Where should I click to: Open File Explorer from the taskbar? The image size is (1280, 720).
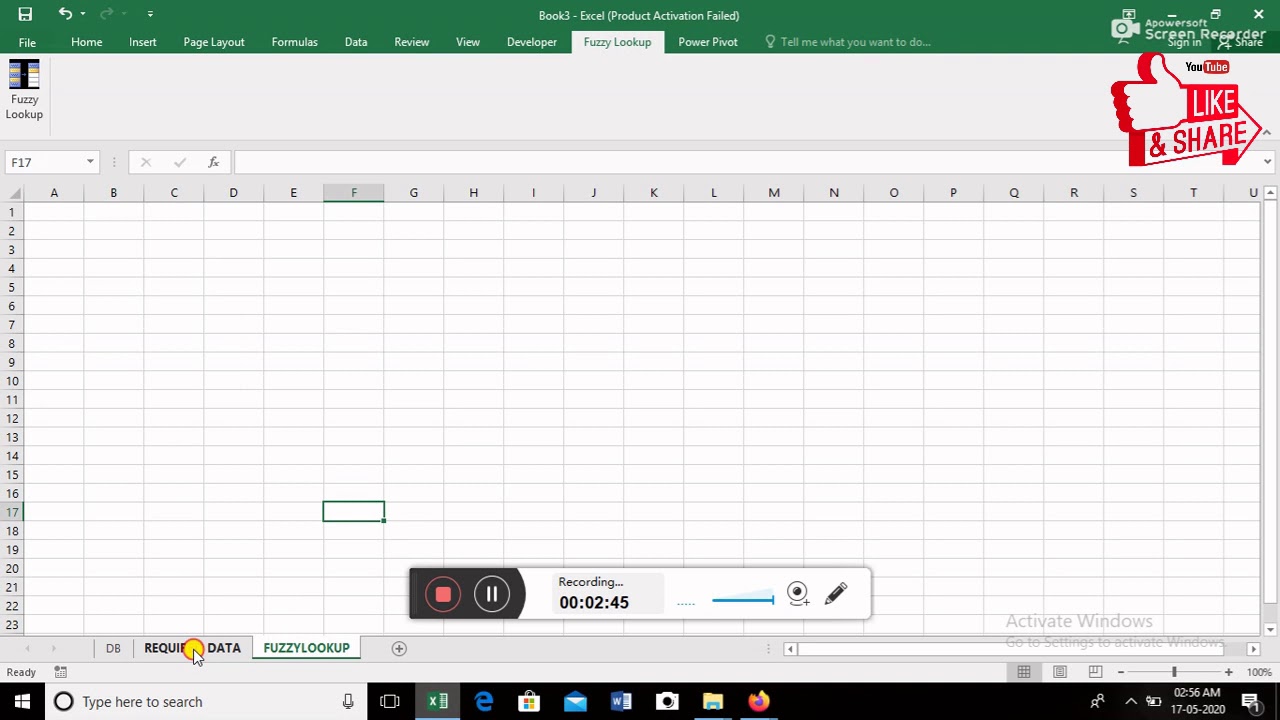tap(713, 701)
